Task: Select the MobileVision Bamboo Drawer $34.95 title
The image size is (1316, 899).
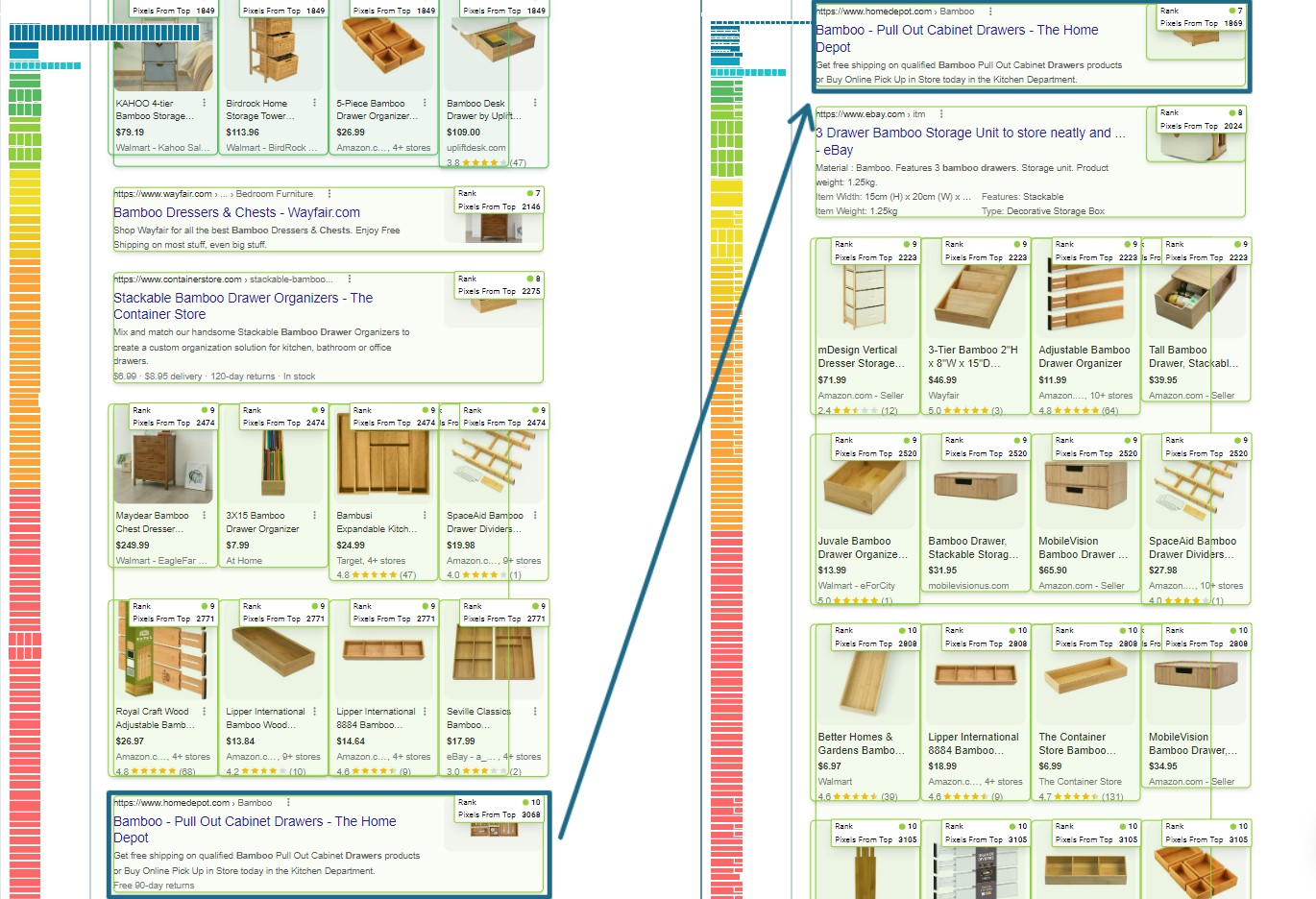Action: pyautogui.click(x=1193, y=743)
